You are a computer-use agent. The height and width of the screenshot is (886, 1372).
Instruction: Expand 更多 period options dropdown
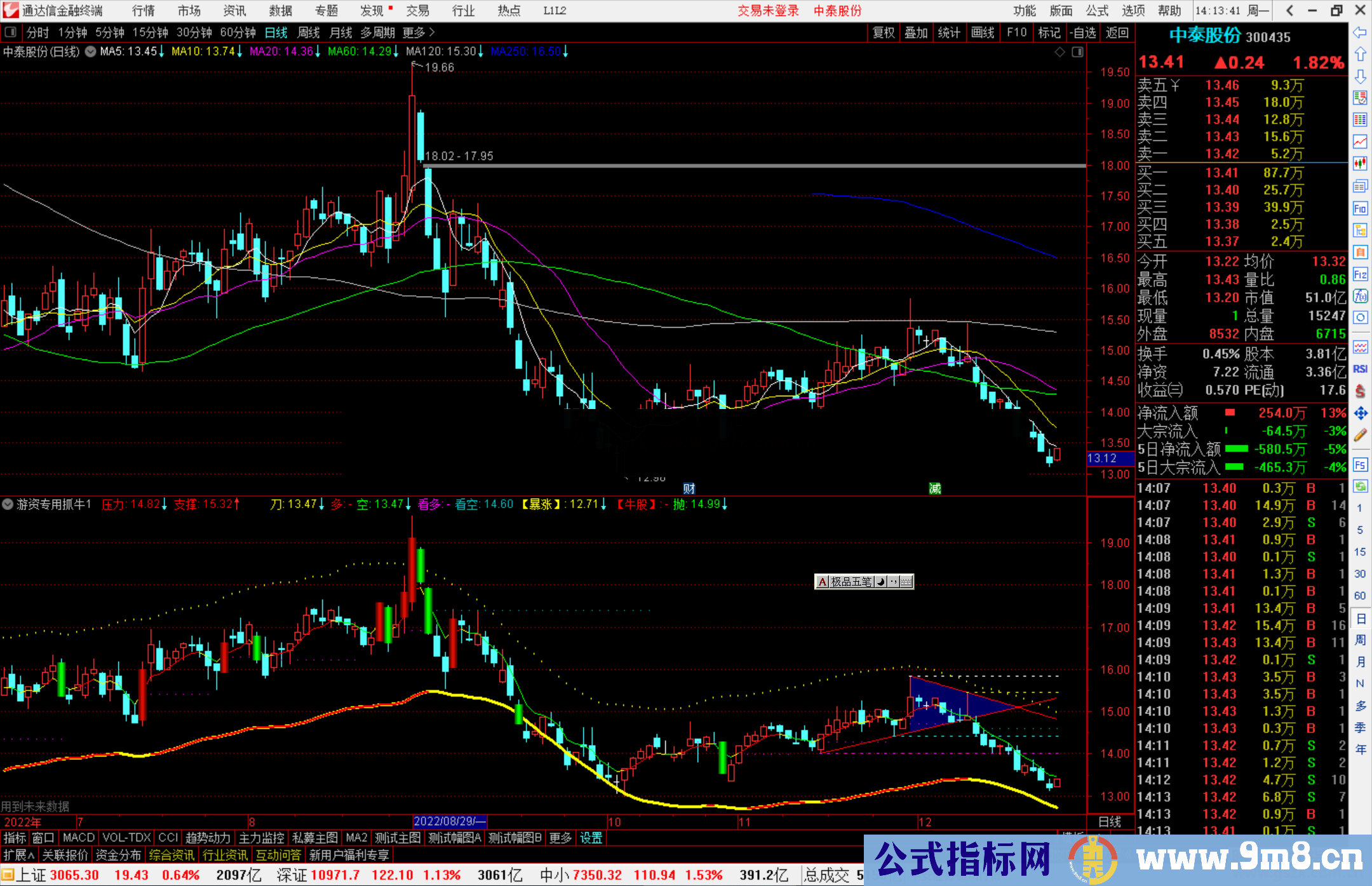coord(419,32)
